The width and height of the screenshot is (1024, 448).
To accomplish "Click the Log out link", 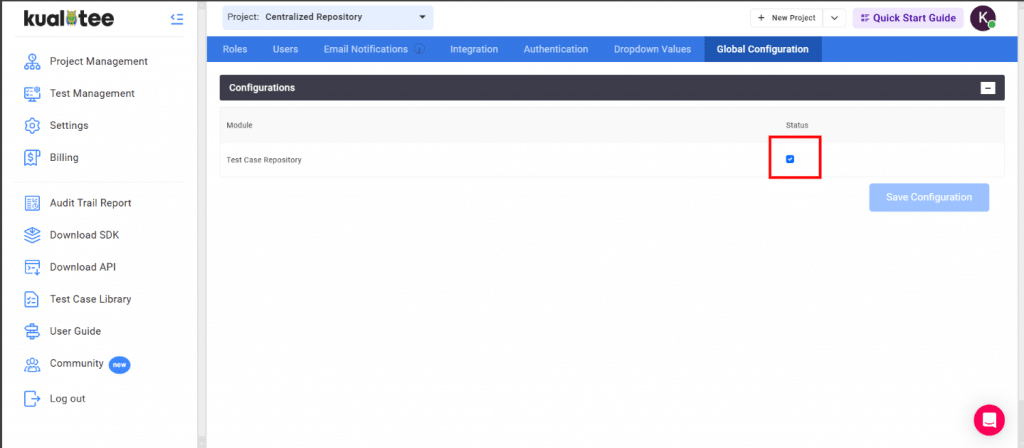I will 67,398.
